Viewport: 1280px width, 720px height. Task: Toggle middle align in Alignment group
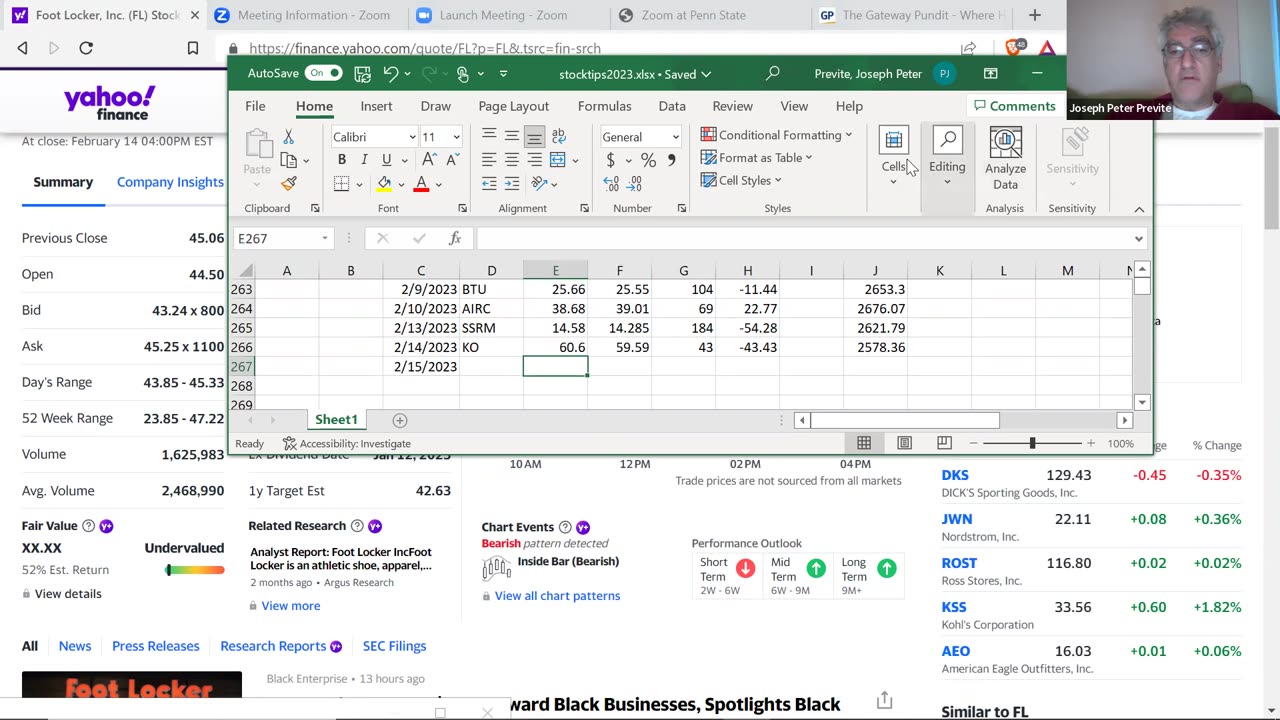[x=512, y=137]
